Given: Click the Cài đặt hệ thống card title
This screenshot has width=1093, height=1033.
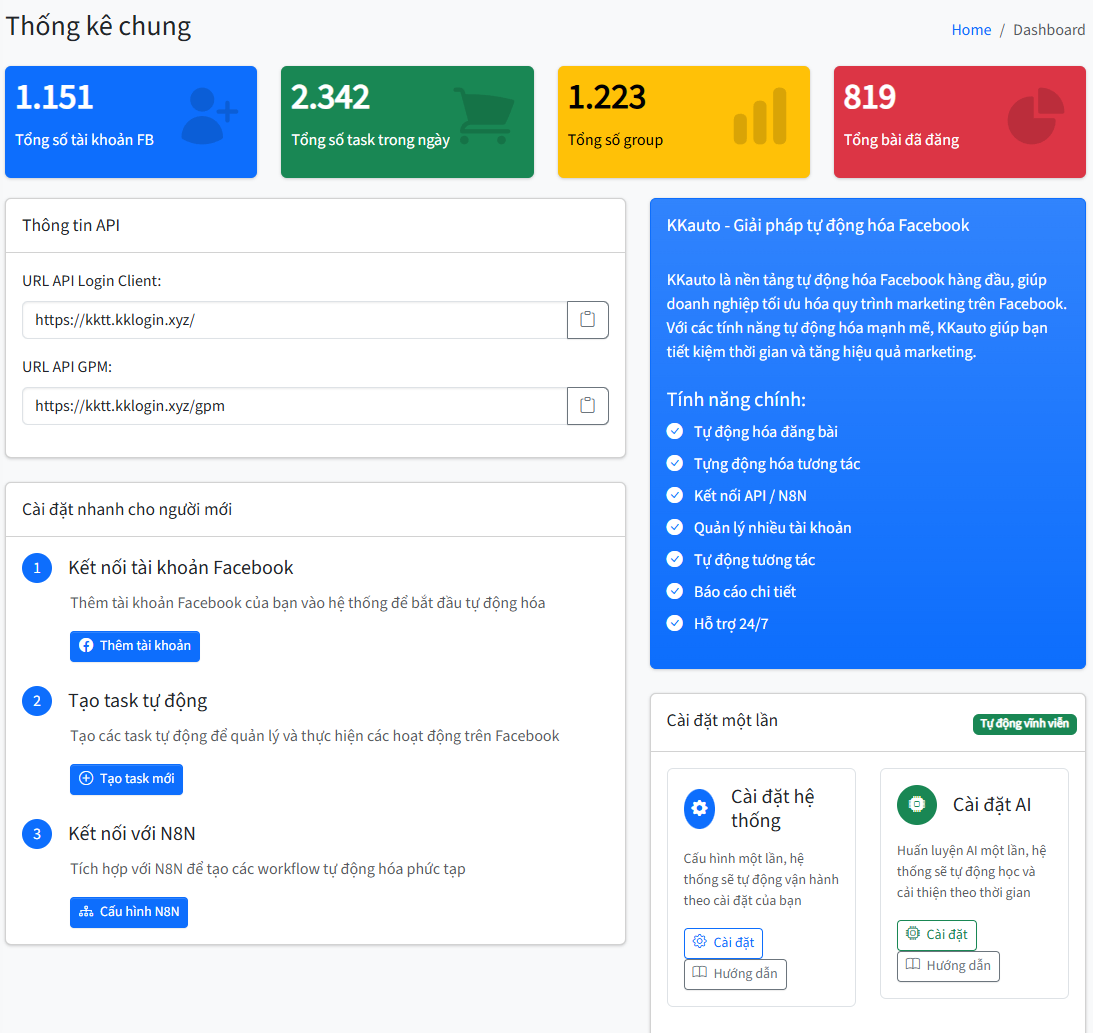Looking at the screenshot, I should (772, 809).
